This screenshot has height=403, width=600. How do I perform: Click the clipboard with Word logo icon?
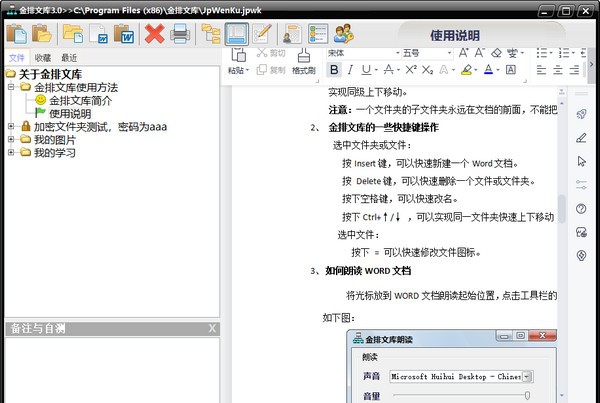point(124,34)
